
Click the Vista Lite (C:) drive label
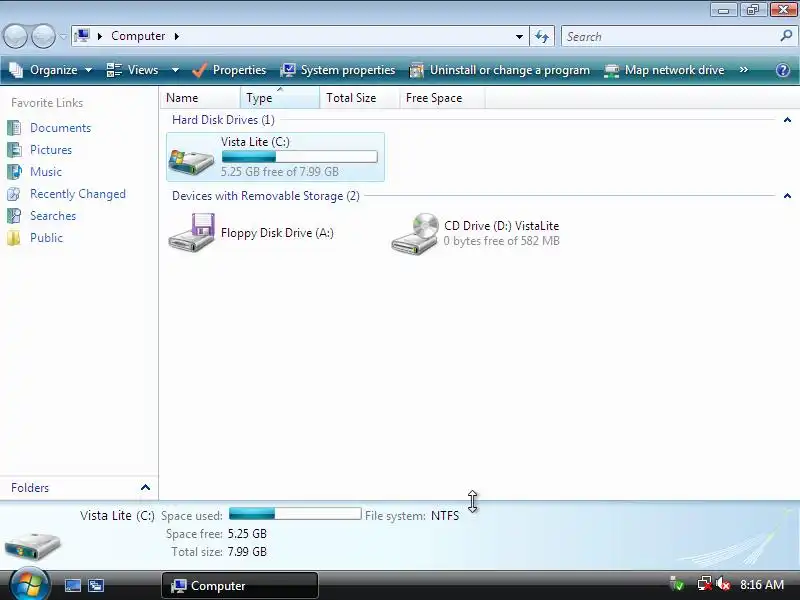(x=255, y=142)
